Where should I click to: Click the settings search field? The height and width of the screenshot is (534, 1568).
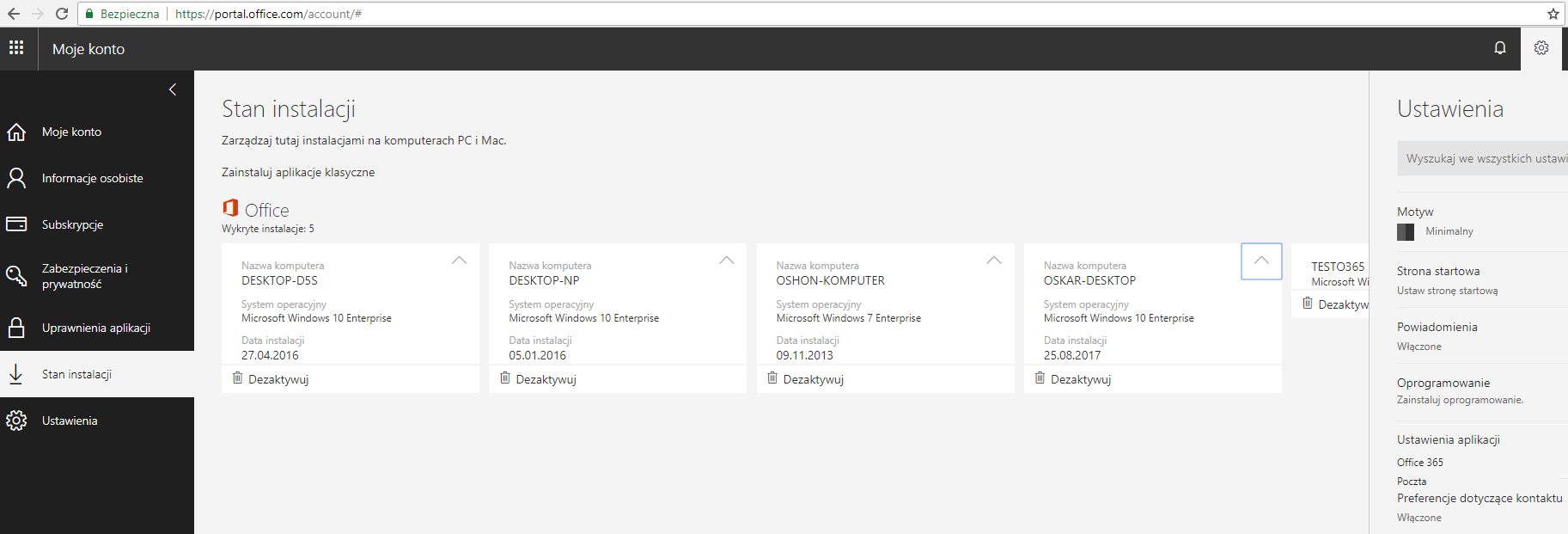1482,158
